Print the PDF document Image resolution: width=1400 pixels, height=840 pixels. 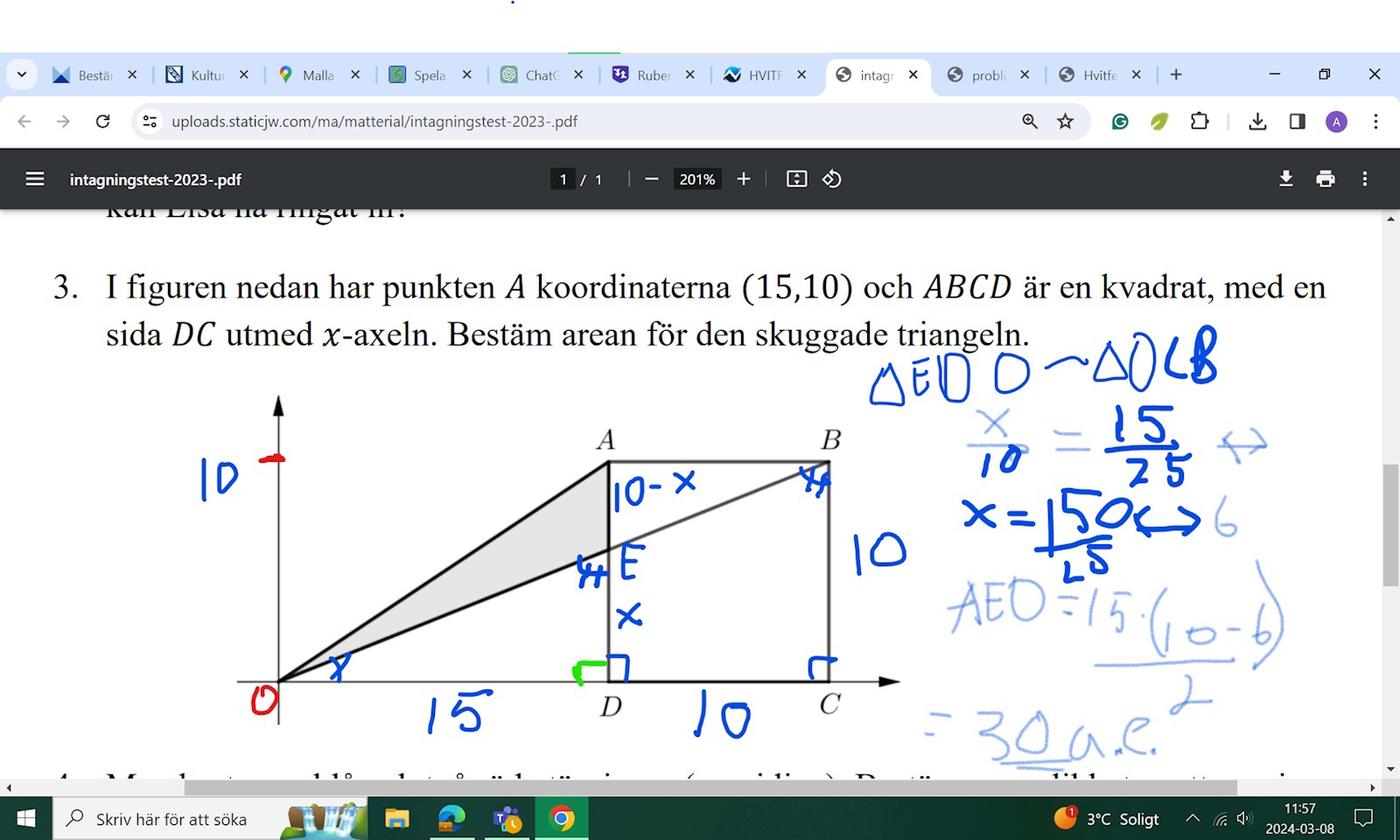pos(1326,179)
